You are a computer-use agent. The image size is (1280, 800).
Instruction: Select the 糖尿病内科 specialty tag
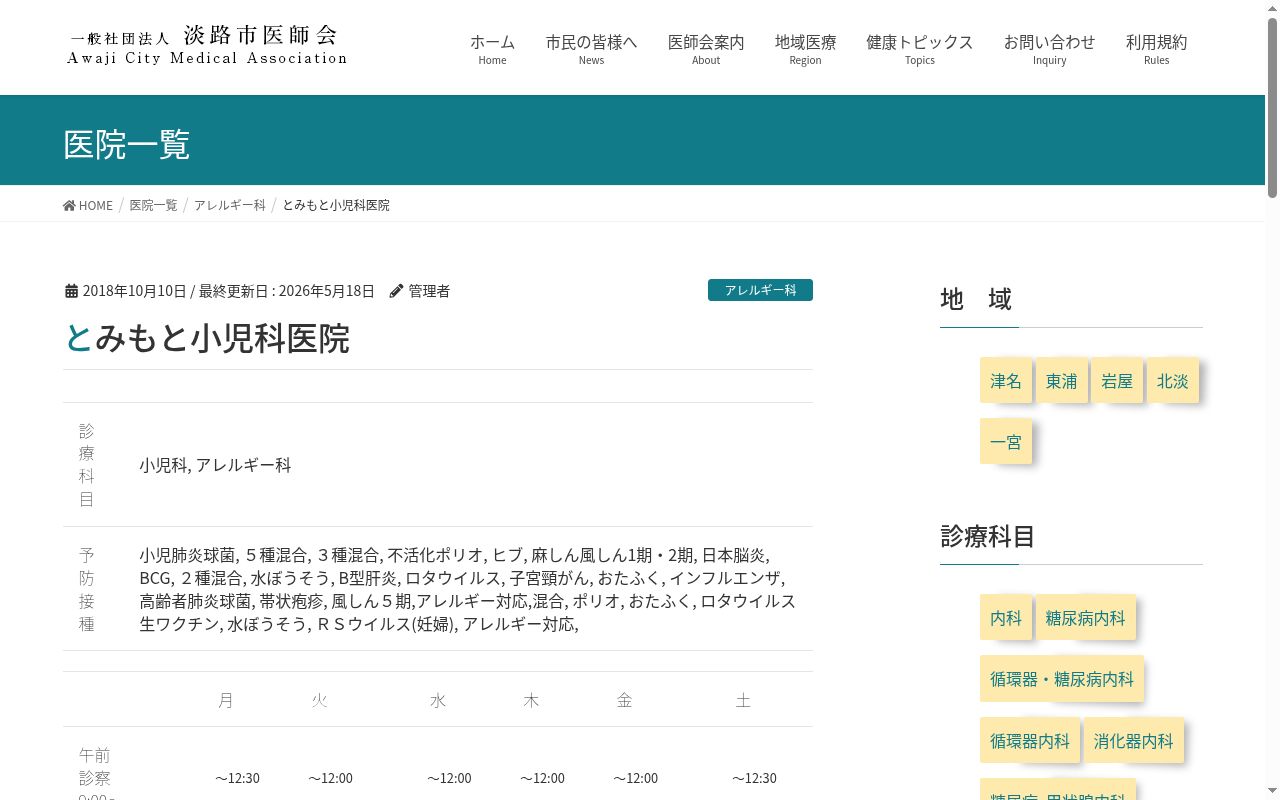pos(1085,618)
